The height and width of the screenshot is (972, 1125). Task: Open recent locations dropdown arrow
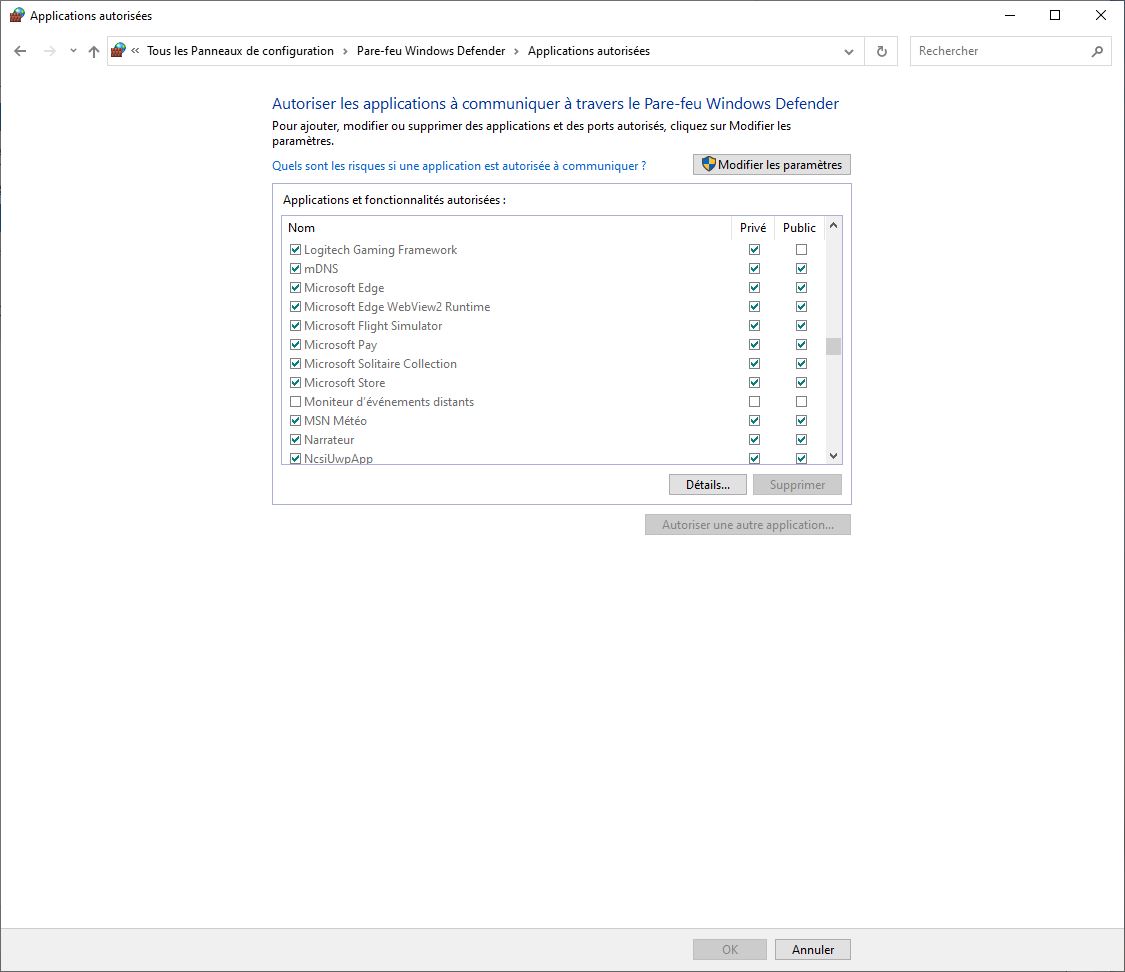click(73, 51)
